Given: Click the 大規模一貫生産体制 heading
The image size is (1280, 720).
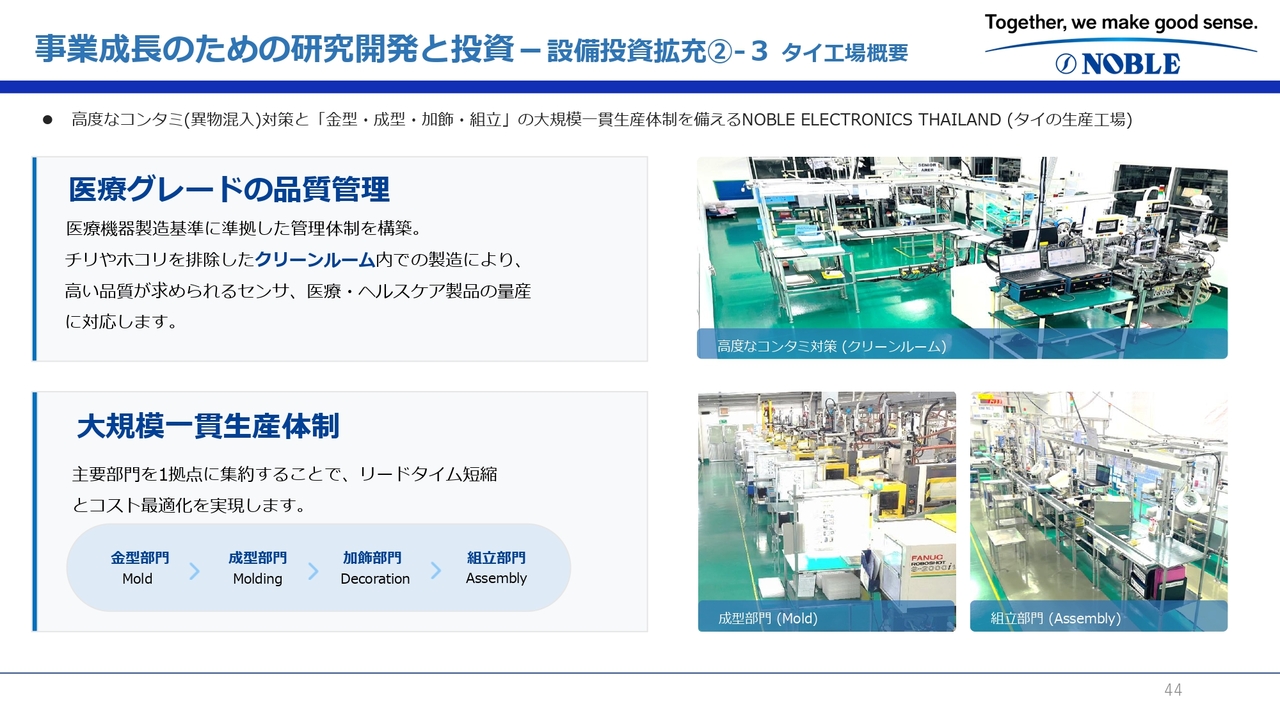Looking at the screenshot, I should tap(208, 427).
